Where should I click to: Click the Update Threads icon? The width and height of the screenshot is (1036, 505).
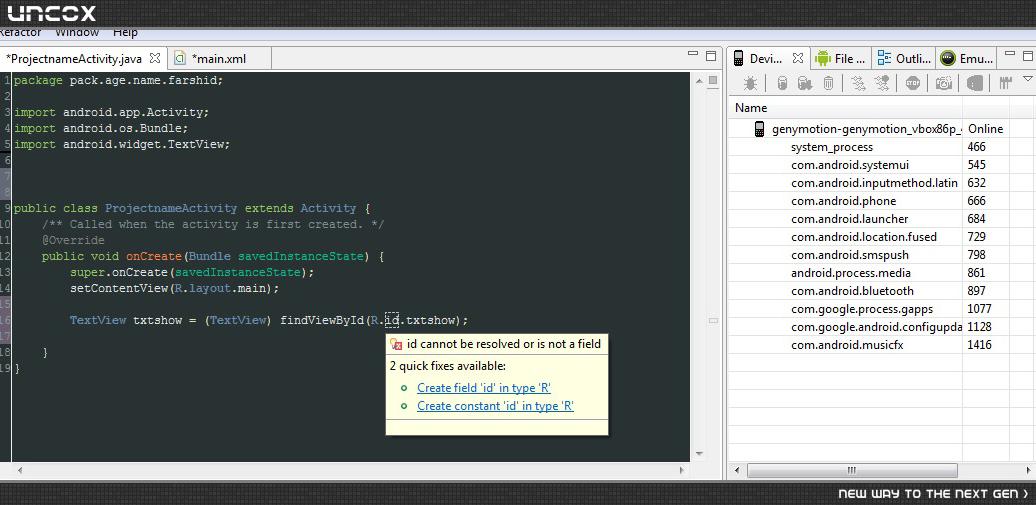(858, 83)
